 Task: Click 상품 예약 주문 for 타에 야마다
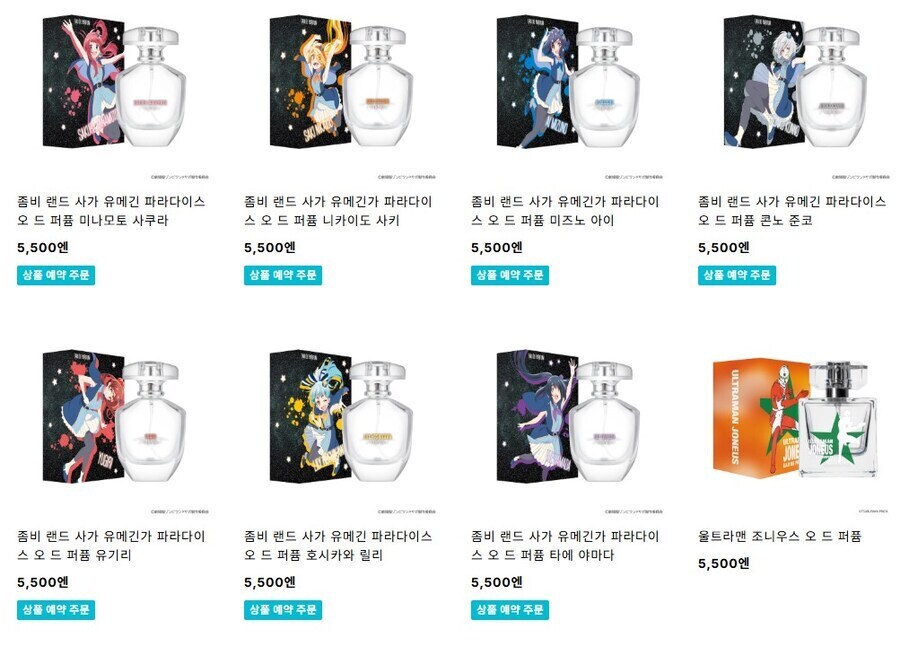(510, 610)
